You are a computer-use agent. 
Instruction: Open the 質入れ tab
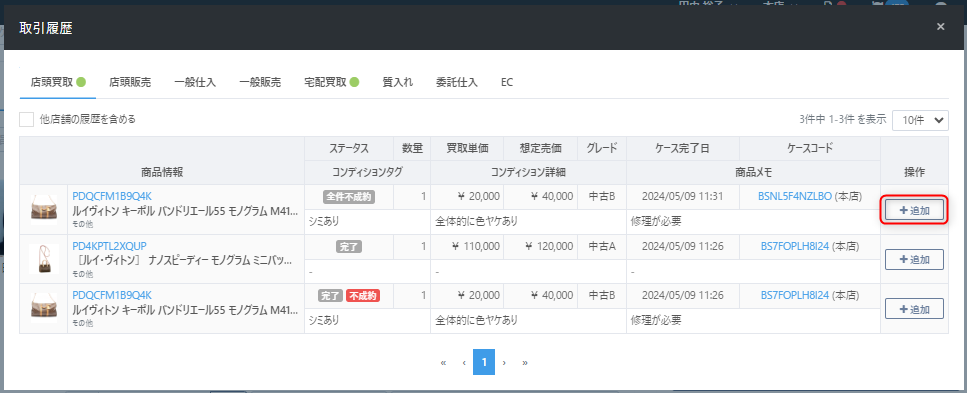(398, 82)
